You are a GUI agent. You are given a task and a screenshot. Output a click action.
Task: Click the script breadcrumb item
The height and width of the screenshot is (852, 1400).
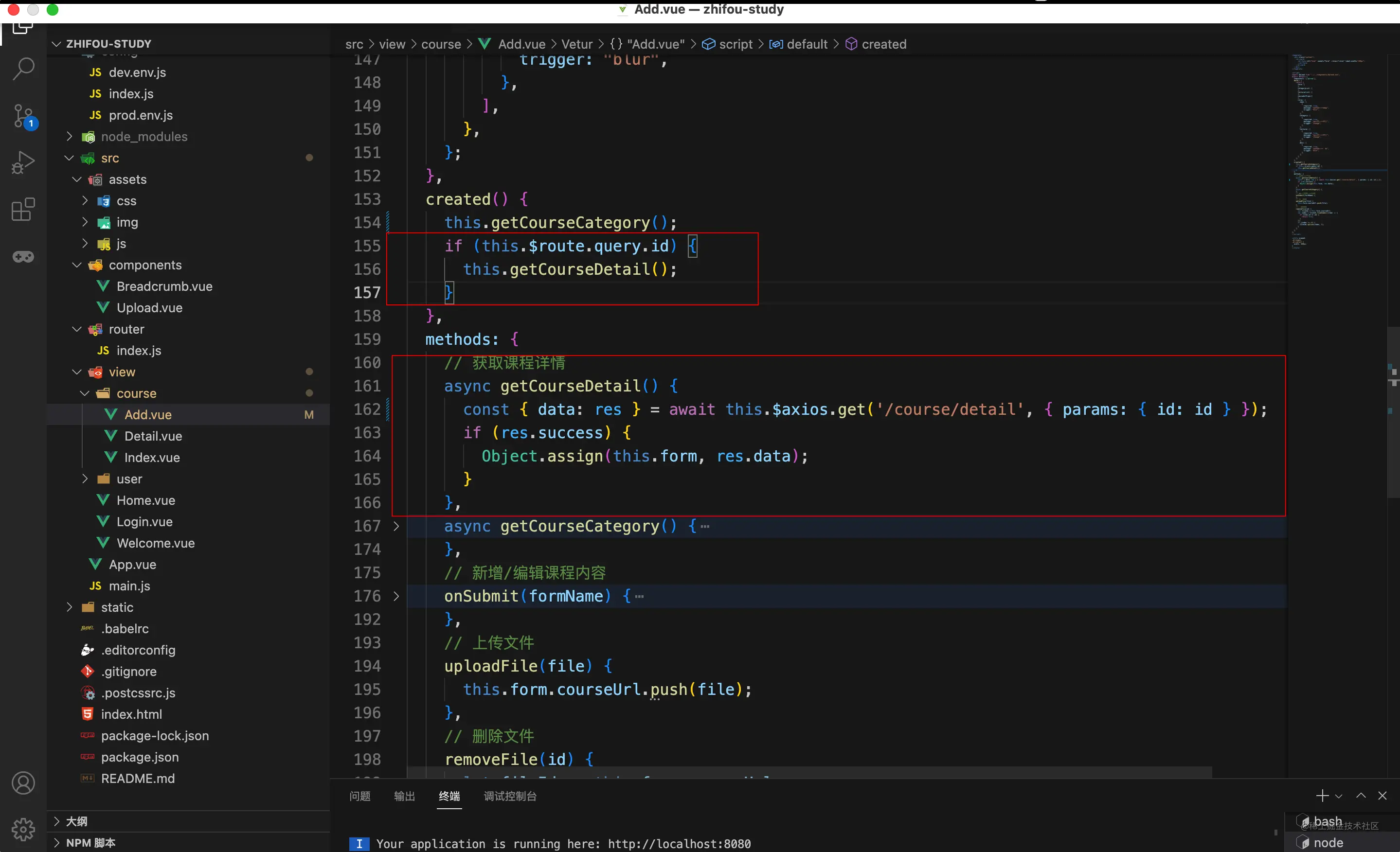(x=735, y=44)
